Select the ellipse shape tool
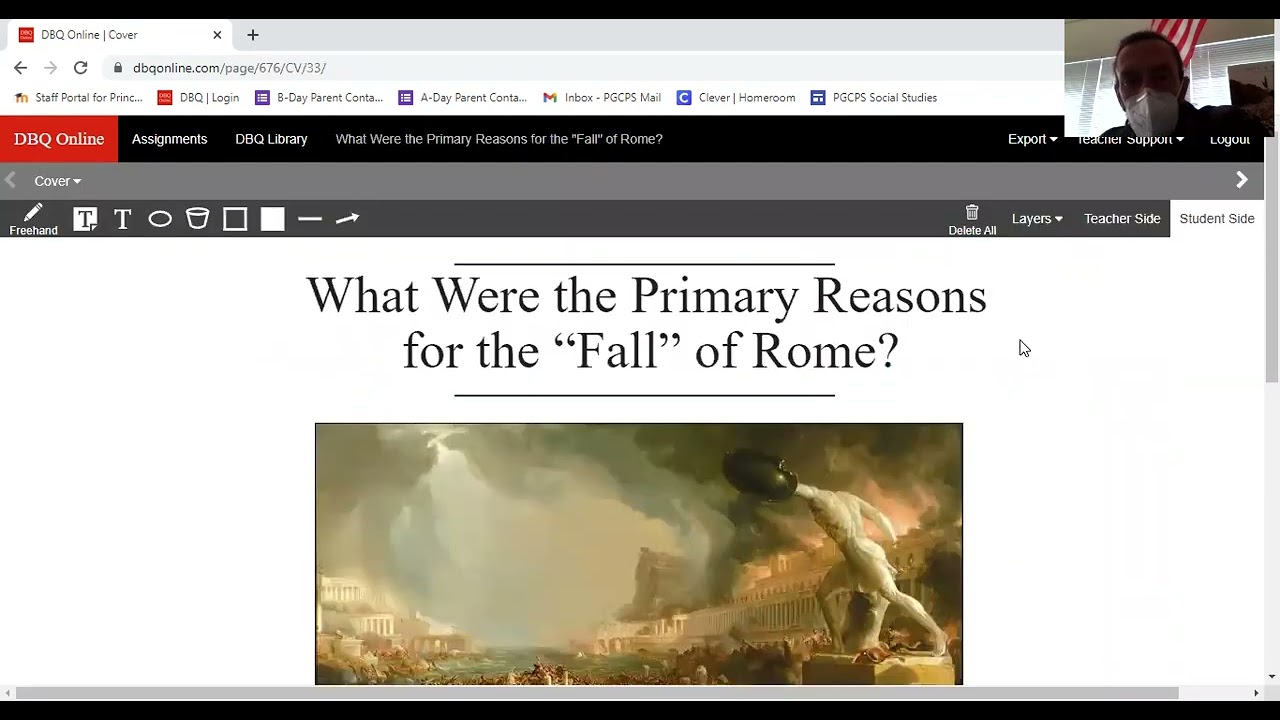Image resolution: width=1280 pixels, height=720 pixels. (160, 219)
